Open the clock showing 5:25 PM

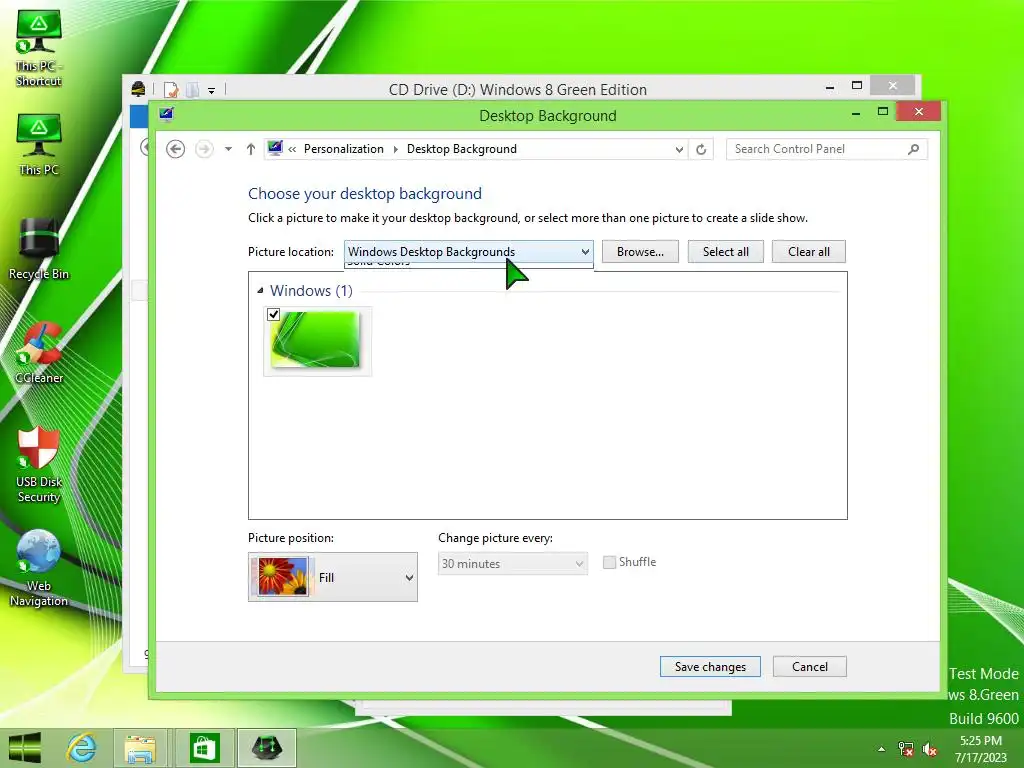click(981, 748)
